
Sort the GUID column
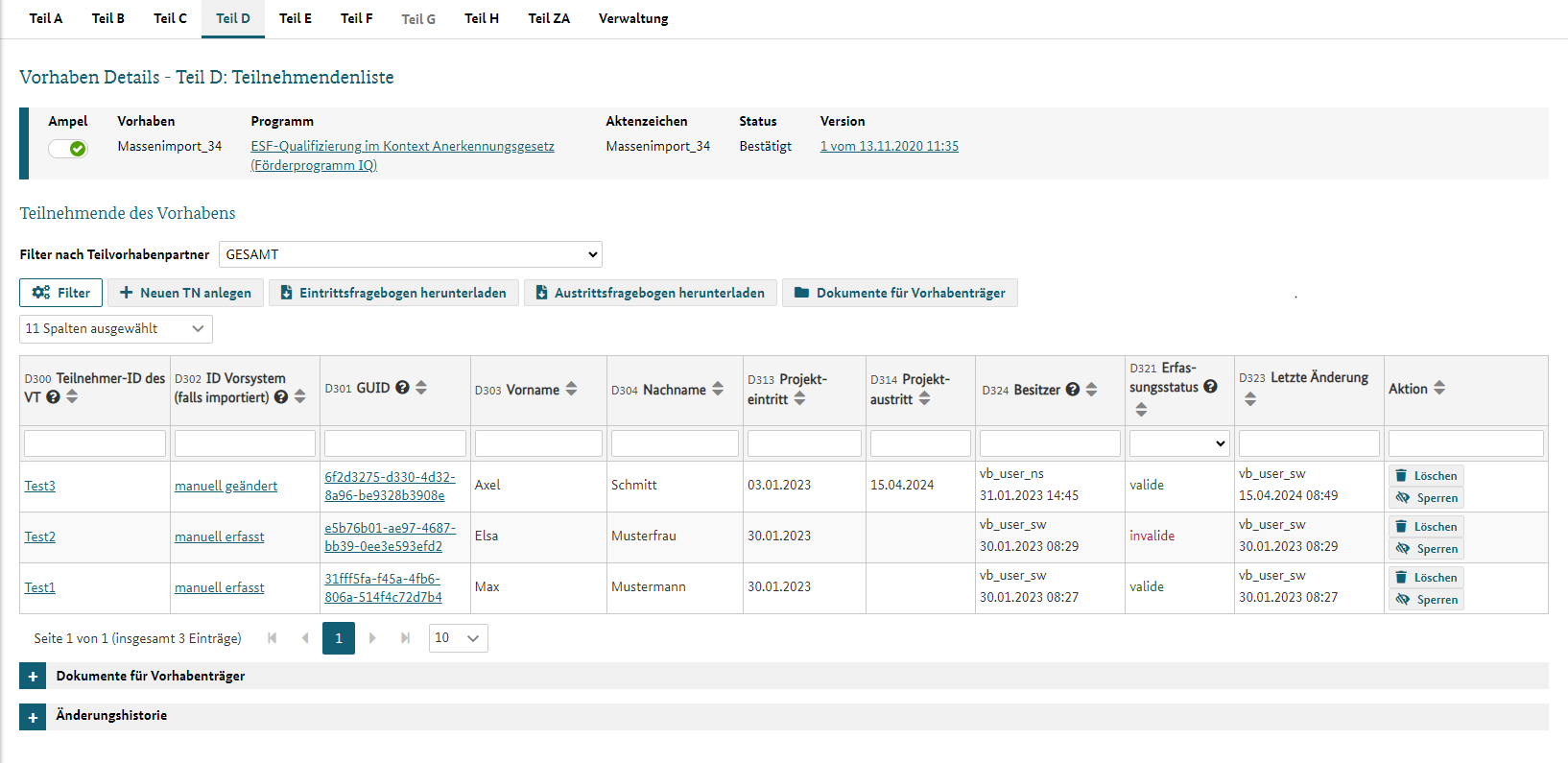click(421, 388)
